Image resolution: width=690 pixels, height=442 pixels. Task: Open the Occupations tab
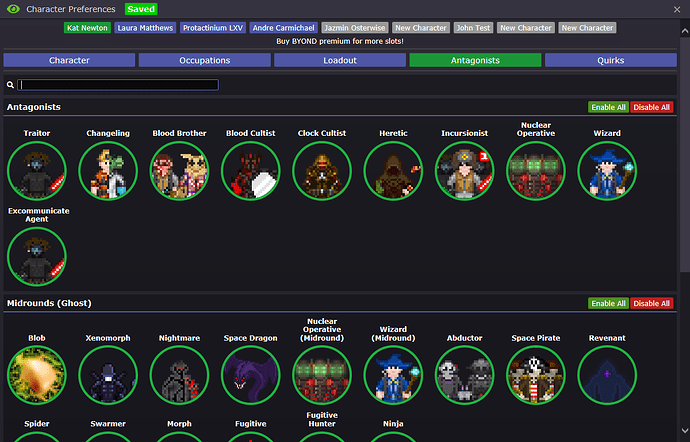click(205, 60)
